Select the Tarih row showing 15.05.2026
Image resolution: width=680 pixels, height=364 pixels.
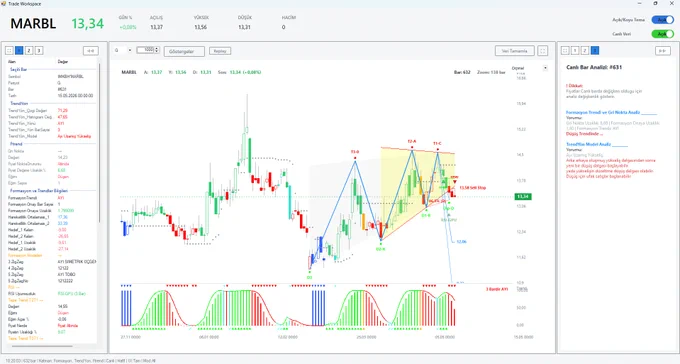pos(51,95)
